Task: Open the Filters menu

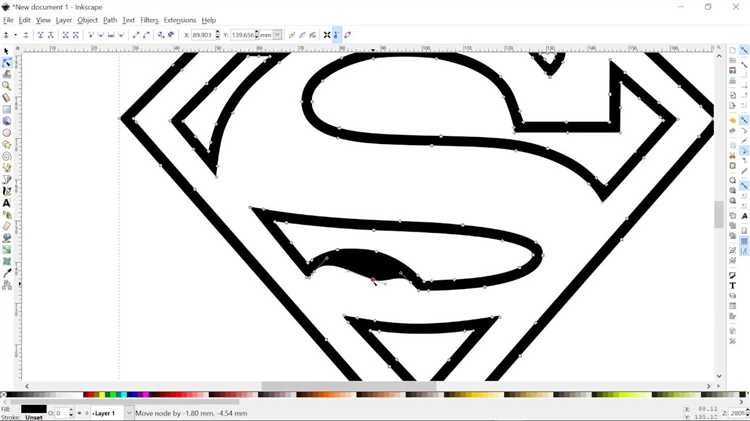Action: click(149, 20)
